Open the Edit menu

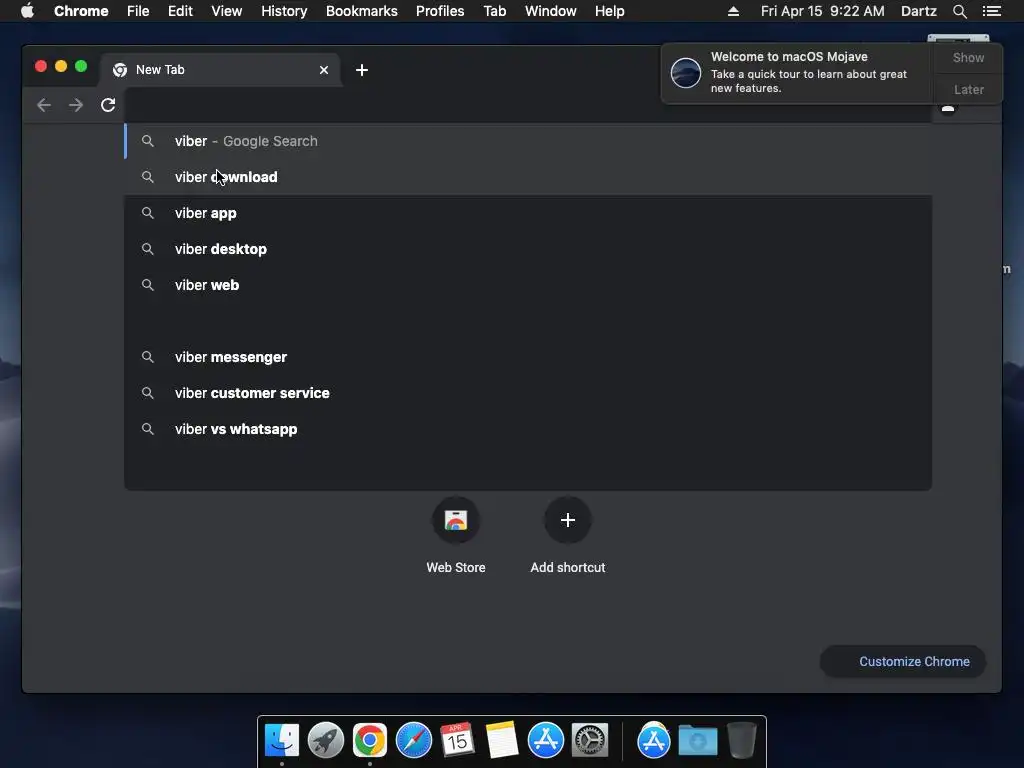[x=180, y=11]
